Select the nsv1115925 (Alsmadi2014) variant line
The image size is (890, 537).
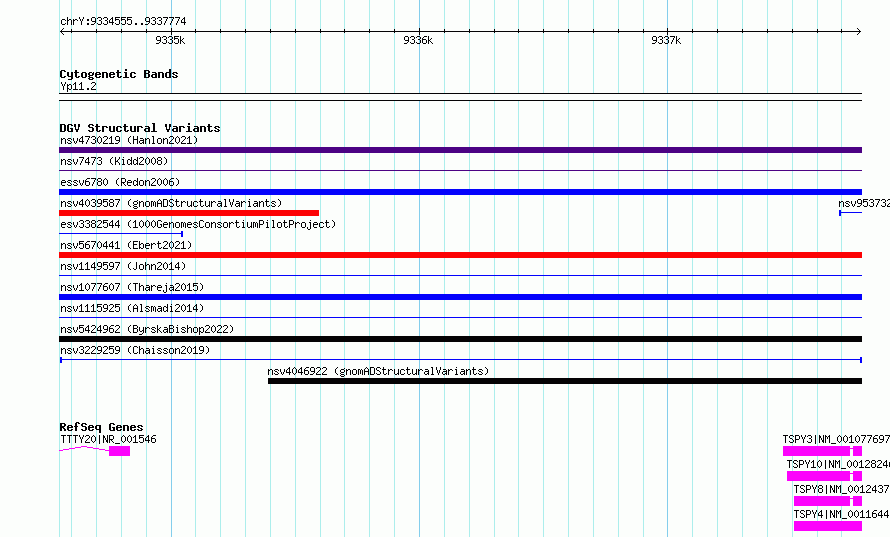pos(460,317)
